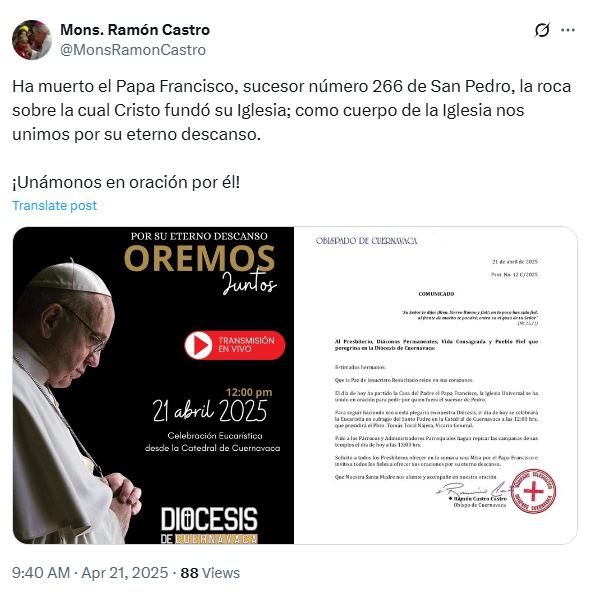Viewport: 592px width, 592px height.
Task: Click the gold "OREMOS" title text
Action: pos(199,259)
